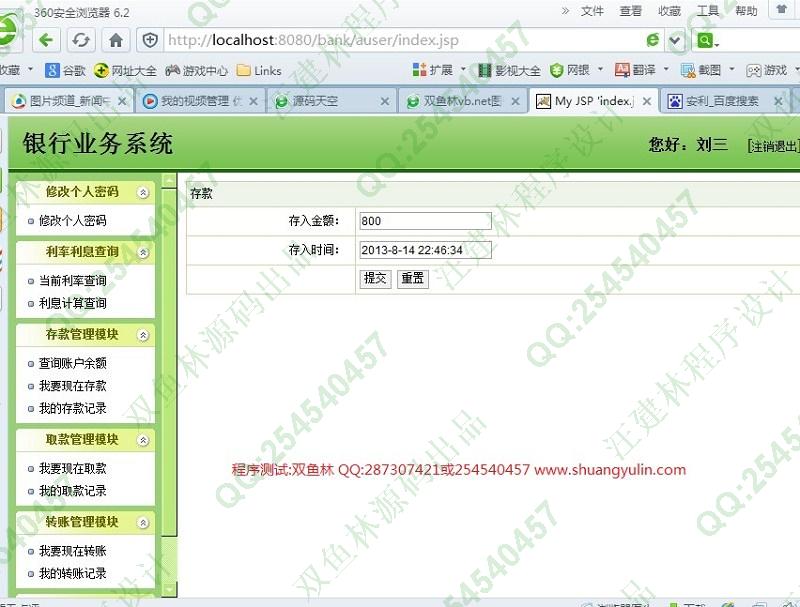
Task: Open the 影视大全 toolbar item
Action: click(509, 70)
